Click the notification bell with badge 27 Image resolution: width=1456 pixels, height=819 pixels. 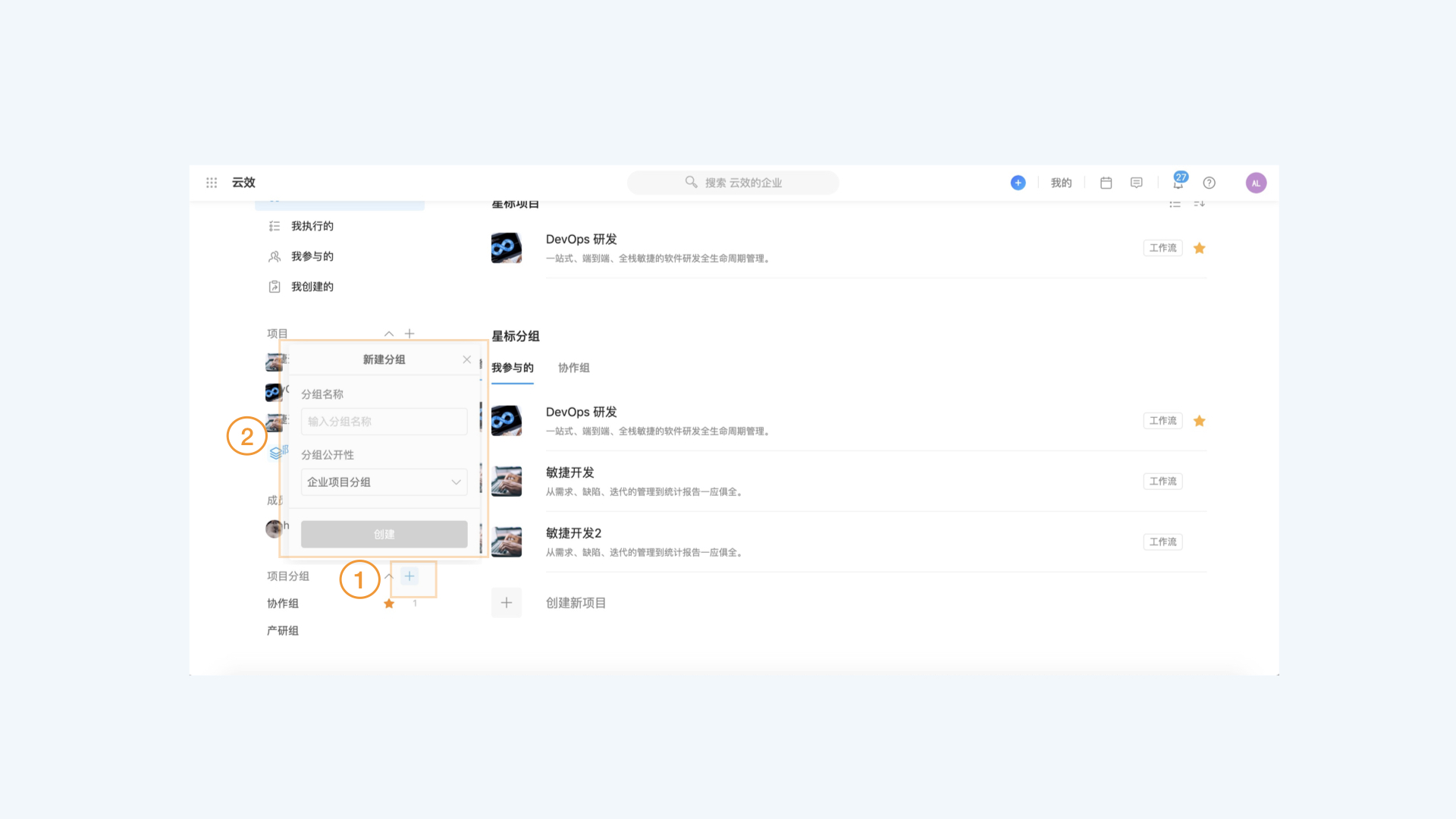[x=1178, y=182]
